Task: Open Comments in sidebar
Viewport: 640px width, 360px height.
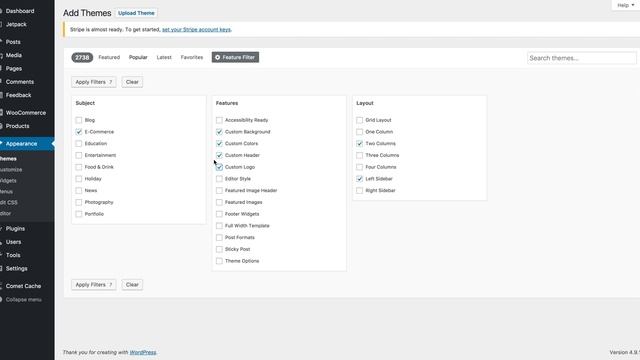Action: pyautogui.click(x=20, y=82)
